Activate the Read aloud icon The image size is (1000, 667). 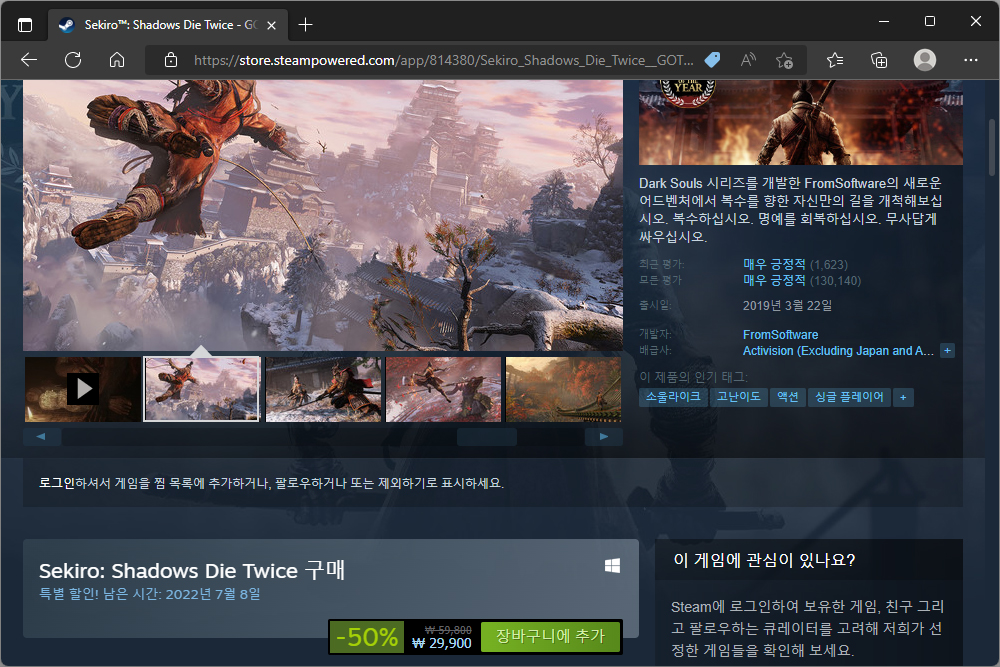pyautogui.click(x=748, y=60)
